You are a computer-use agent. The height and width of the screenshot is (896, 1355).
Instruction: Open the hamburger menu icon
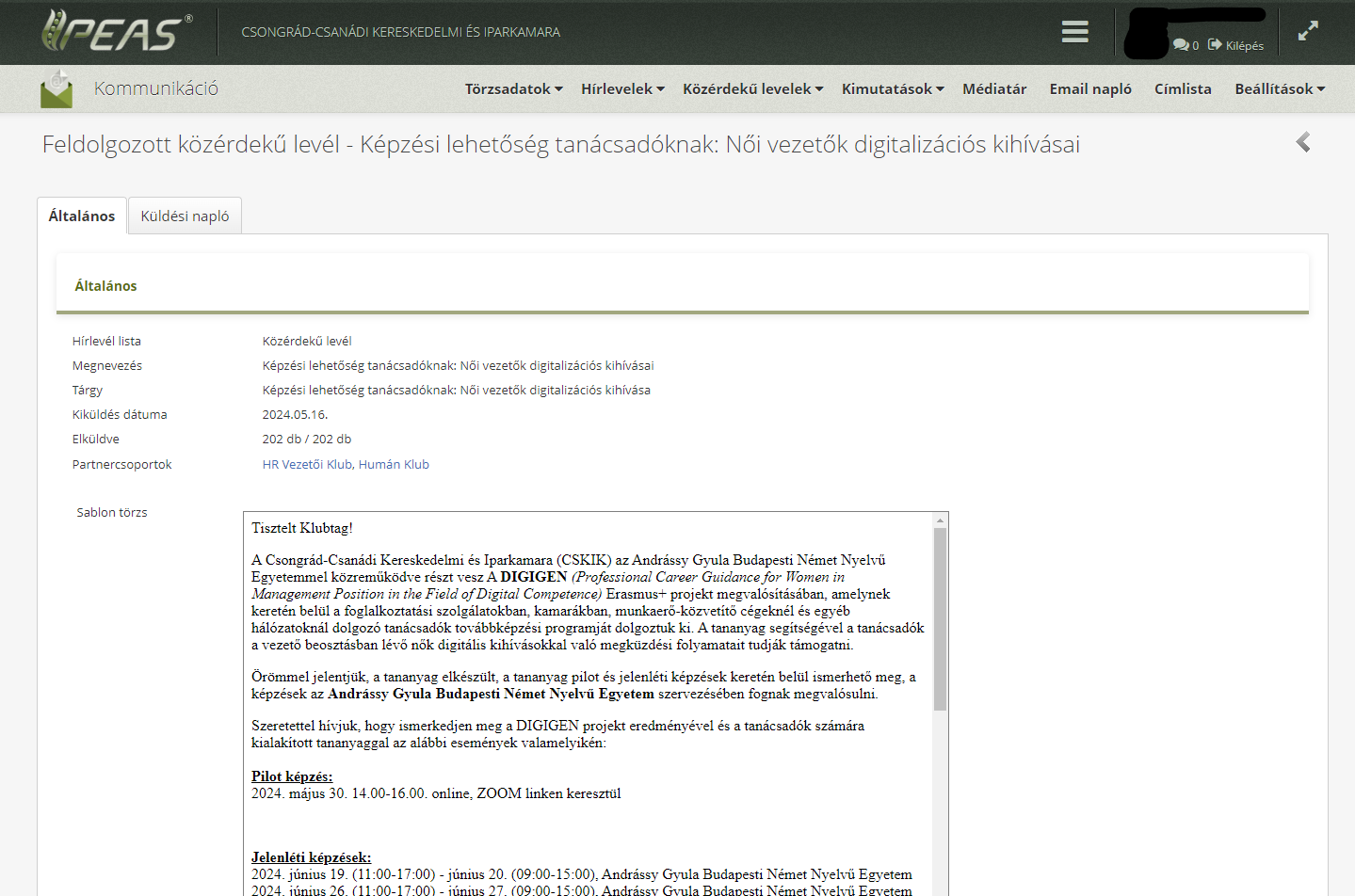pos(1074,32)
